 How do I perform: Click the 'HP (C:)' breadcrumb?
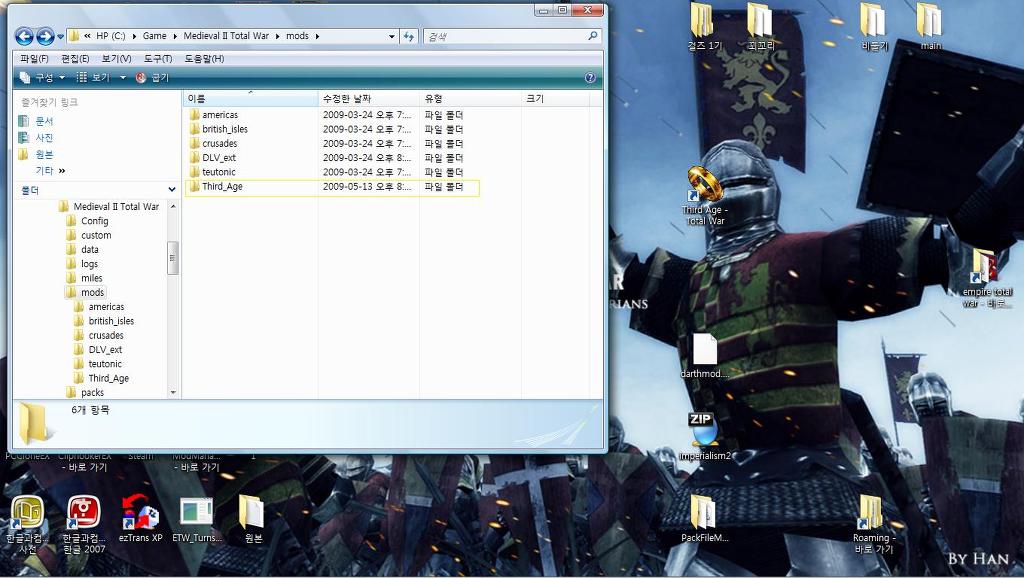110,36
